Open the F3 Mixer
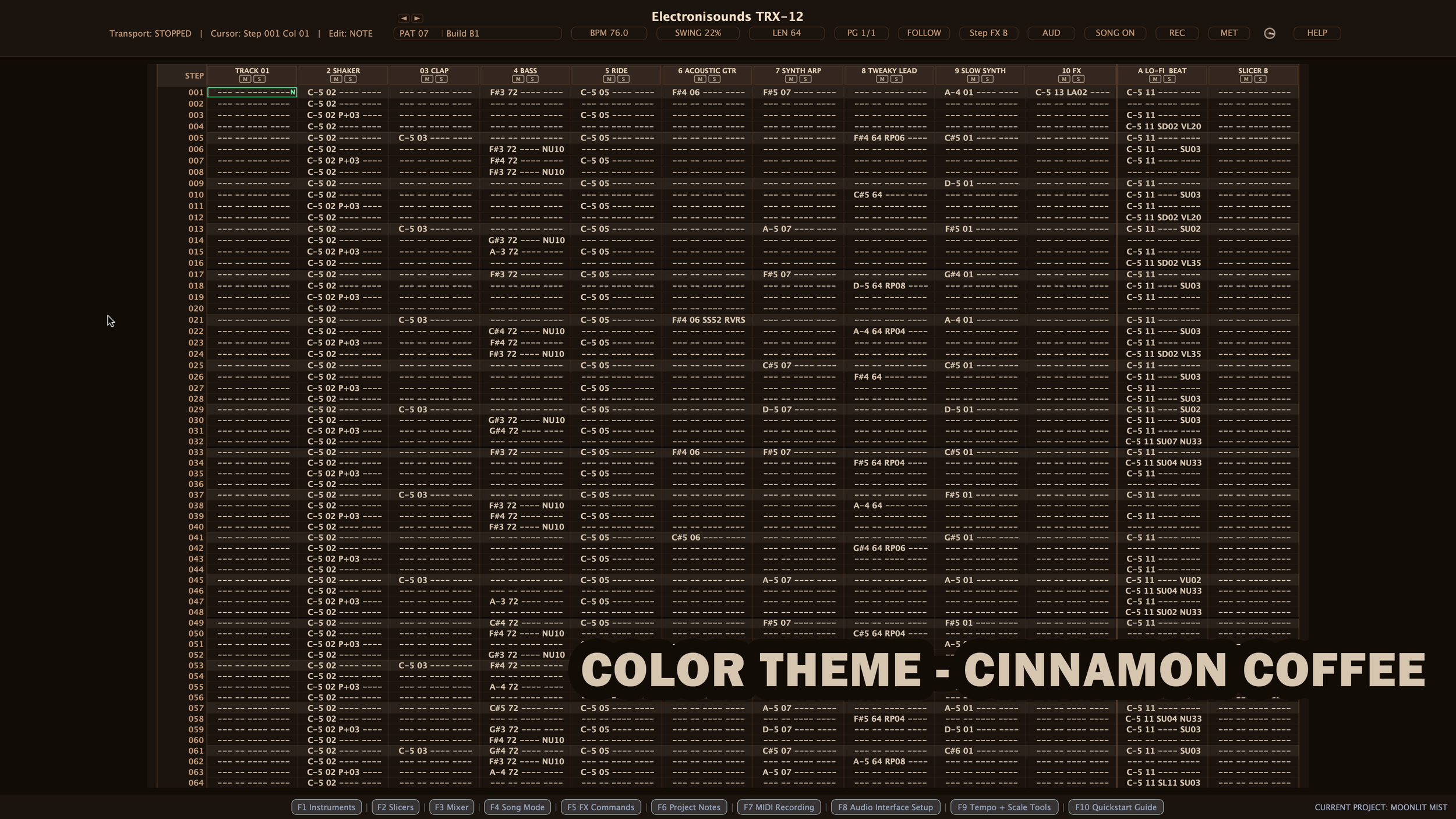This screenshot has height=819, width=1456. coord(451,807)
